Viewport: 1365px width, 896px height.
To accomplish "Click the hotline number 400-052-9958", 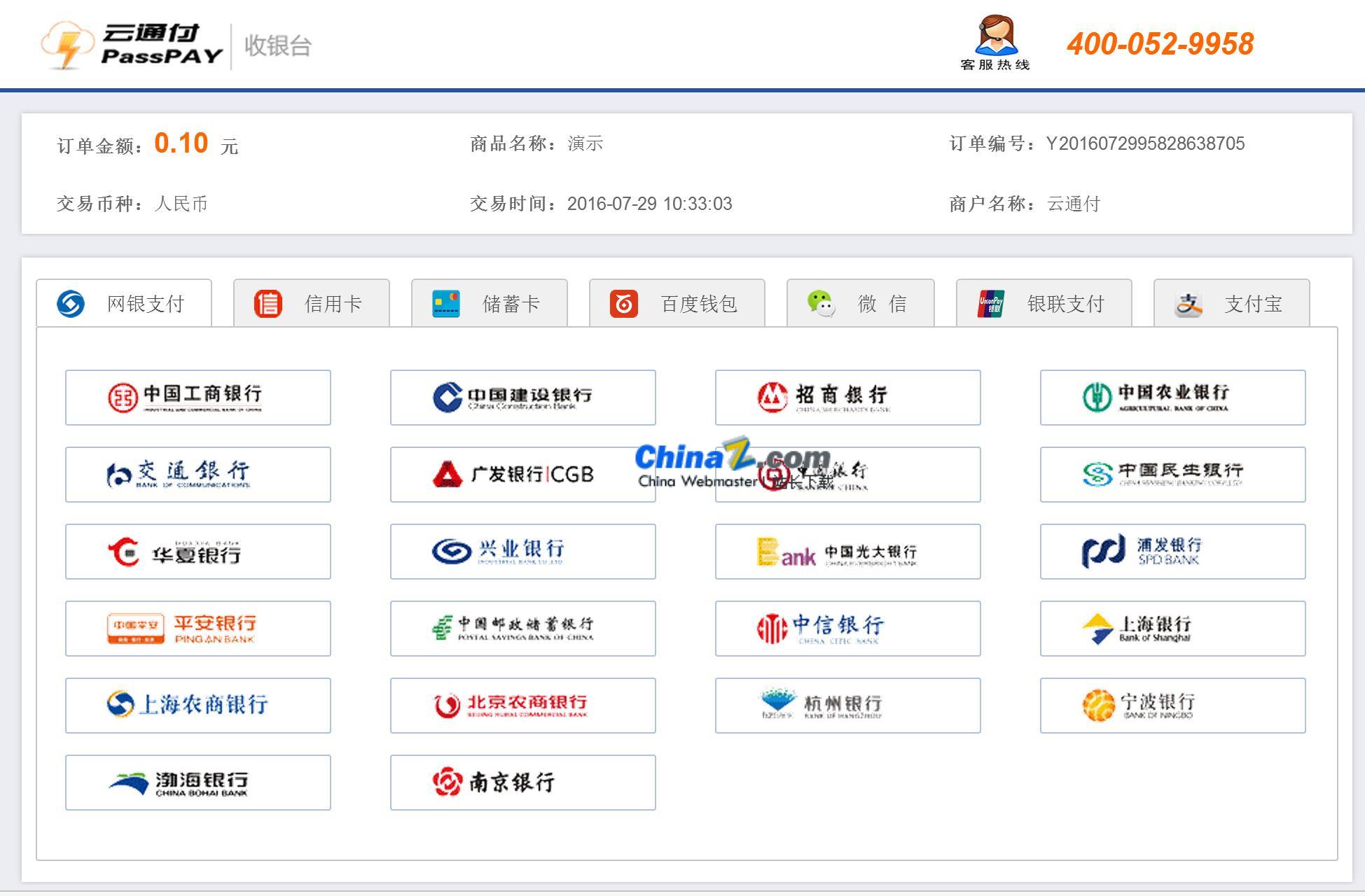I will click(x=1160, y=44).
